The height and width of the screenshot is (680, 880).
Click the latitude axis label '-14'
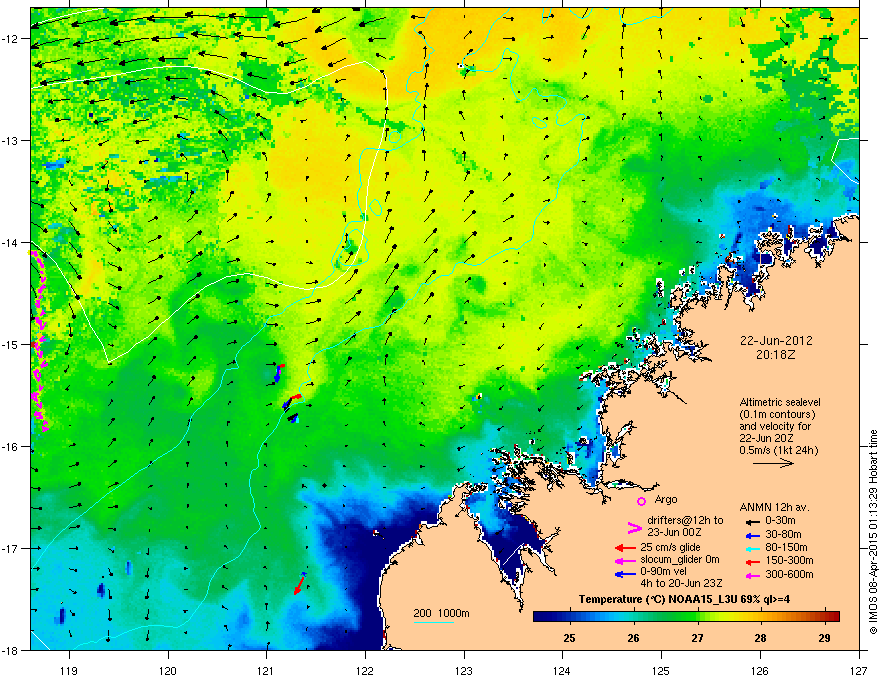point(11,242)
